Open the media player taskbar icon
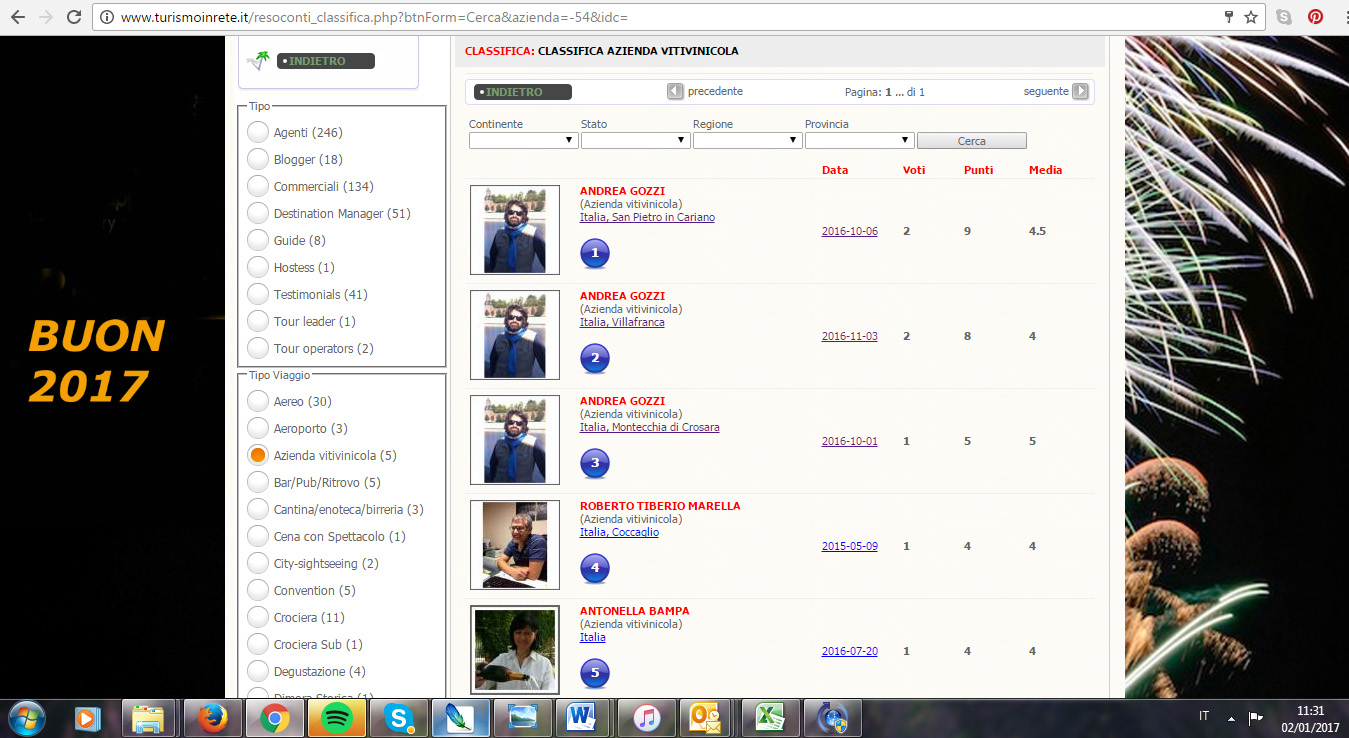1349x738 pixels. pos(88,718)
